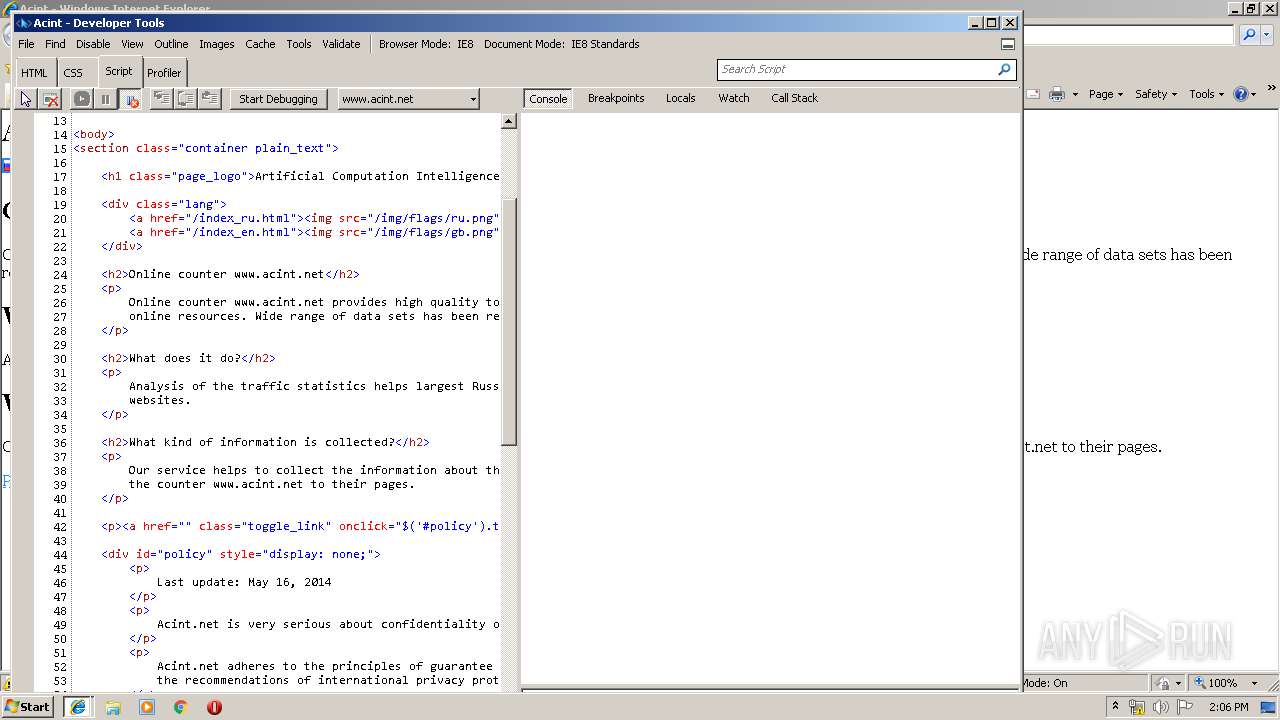The width and height of the screenshot is (1280, 720).
Task: Click the break all pause icon
Action: 105,99
